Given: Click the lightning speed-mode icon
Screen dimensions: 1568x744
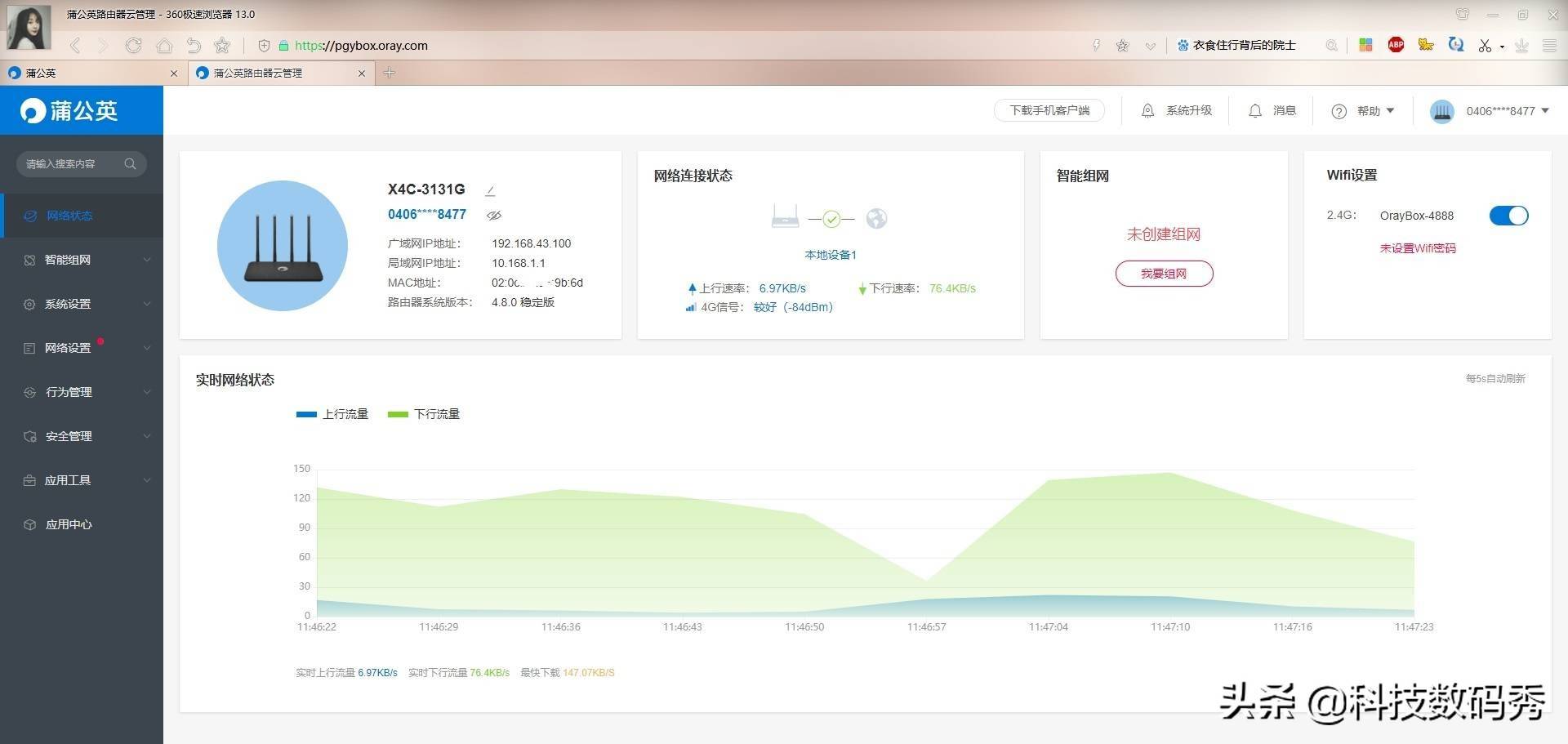Looking at the screenshot, I should click(x=1096, y=46).
